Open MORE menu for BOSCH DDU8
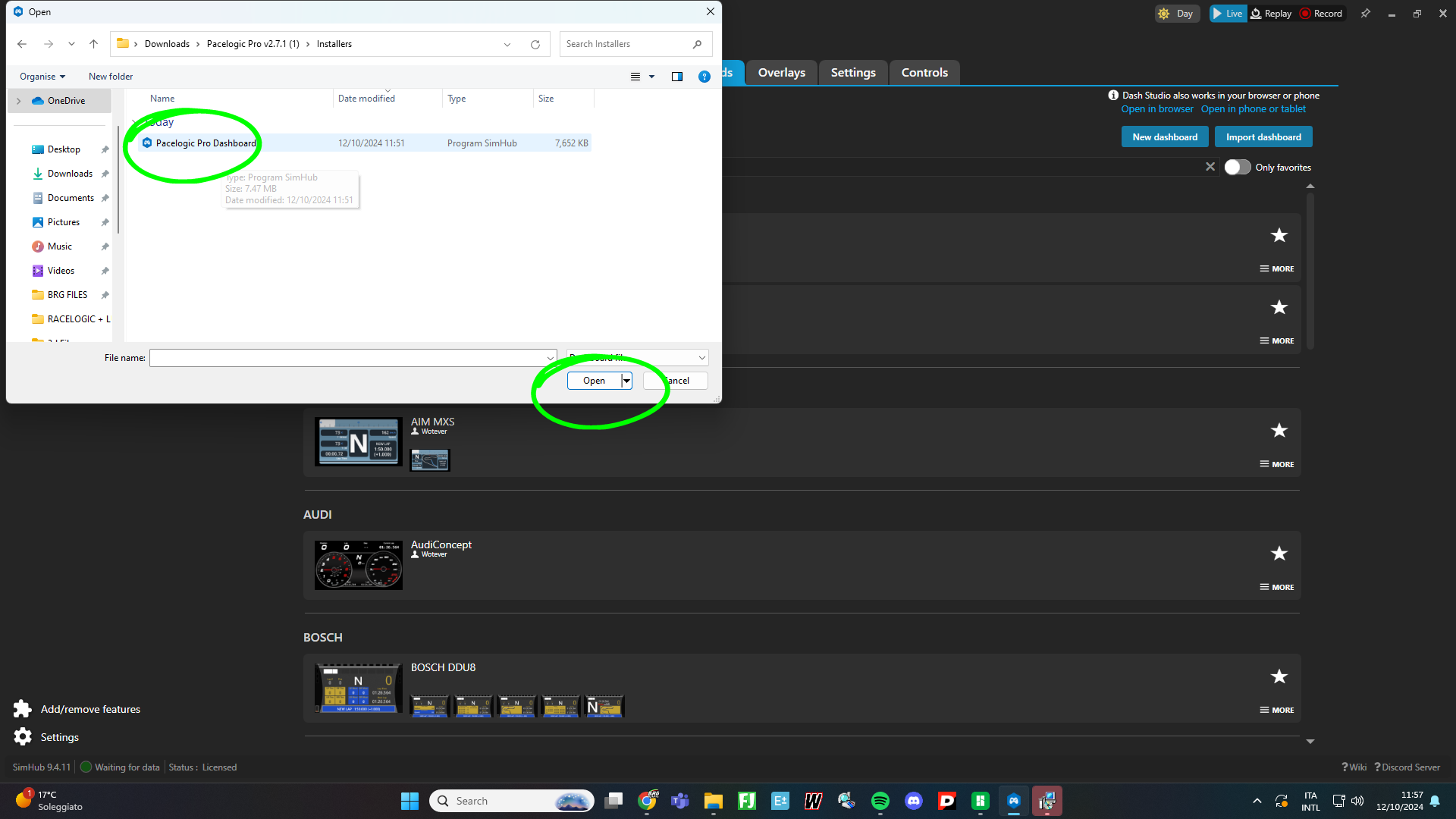This screenshot has width=1456, height=819. (x=1277, y=710)
